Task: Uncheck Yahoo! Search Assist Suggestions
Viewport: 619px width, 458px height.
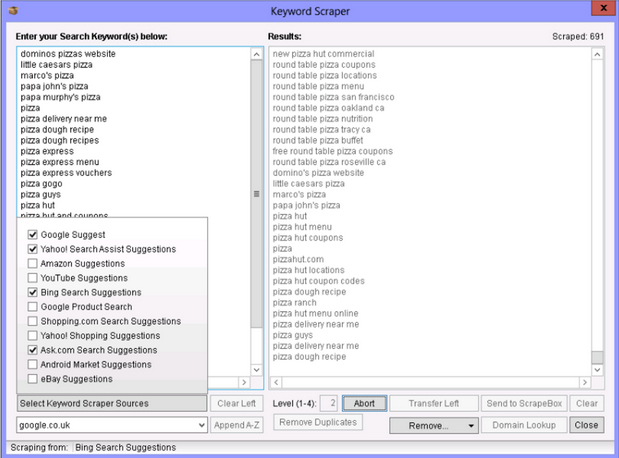Action: (x=32, y=249)
